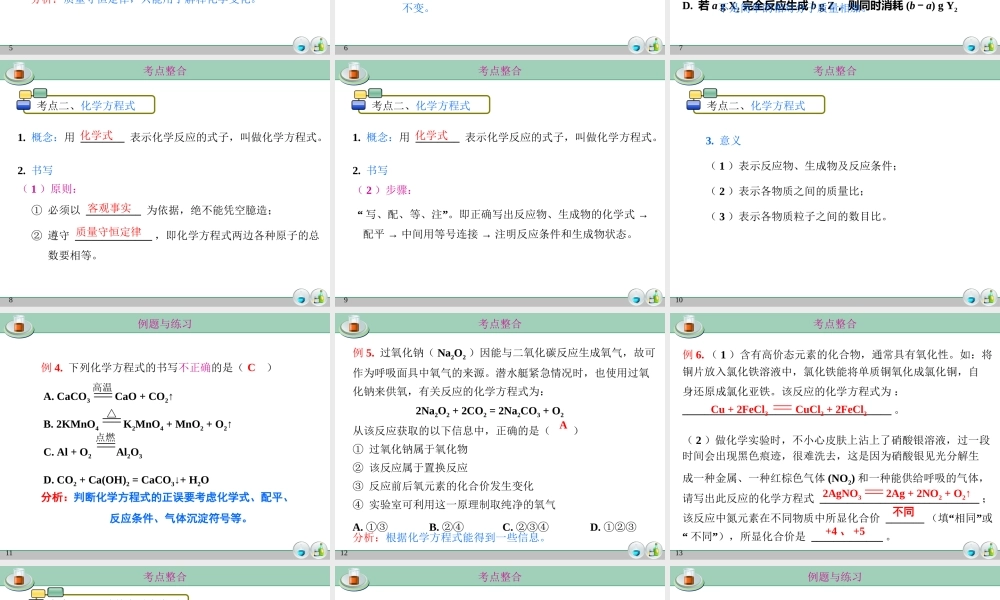
Task: Click the equation 2Na2O2 + 2CO2 on slide 12
Action: point(489,411)
